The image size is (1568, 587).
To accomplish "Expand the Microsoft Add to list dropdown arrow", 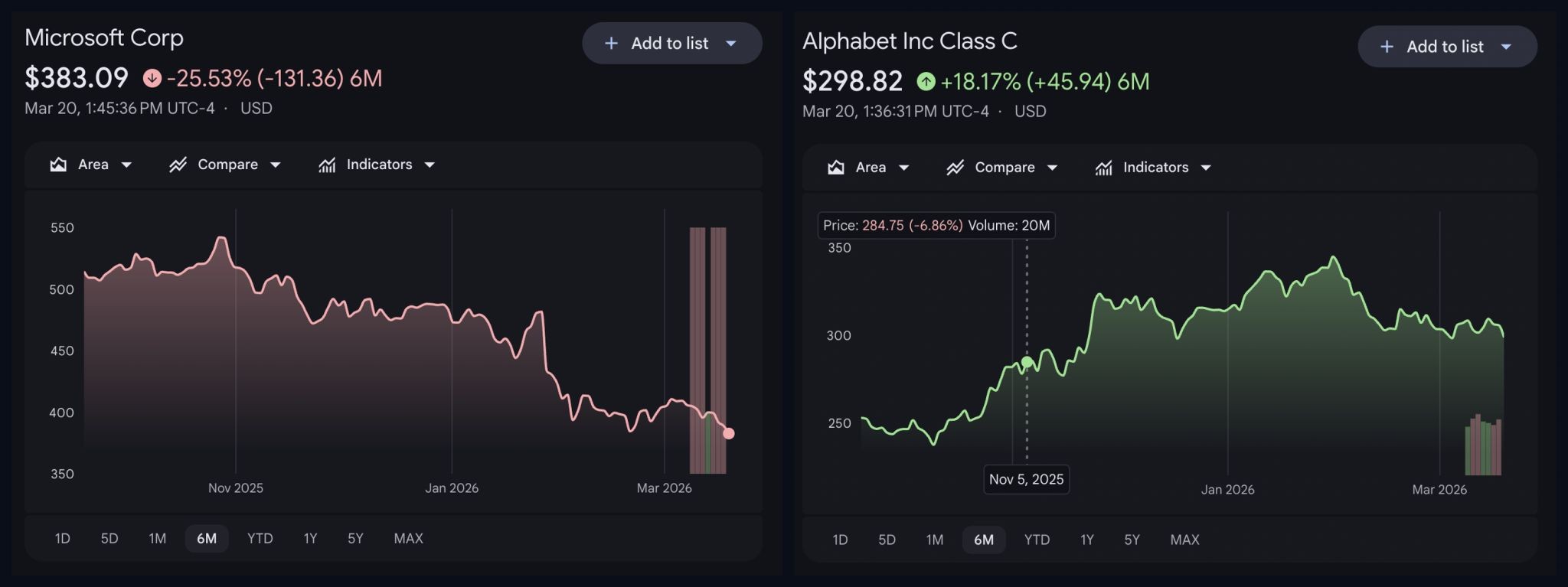I will coord(731,44).
